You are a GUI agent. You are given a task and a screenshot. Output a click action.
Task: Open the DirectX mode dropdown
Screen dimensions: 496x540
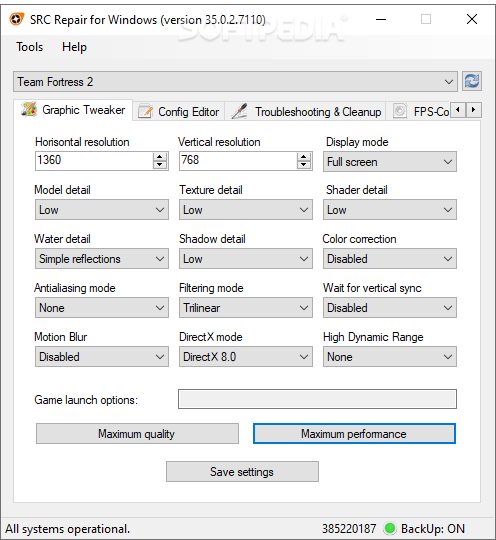pos(246,356)
